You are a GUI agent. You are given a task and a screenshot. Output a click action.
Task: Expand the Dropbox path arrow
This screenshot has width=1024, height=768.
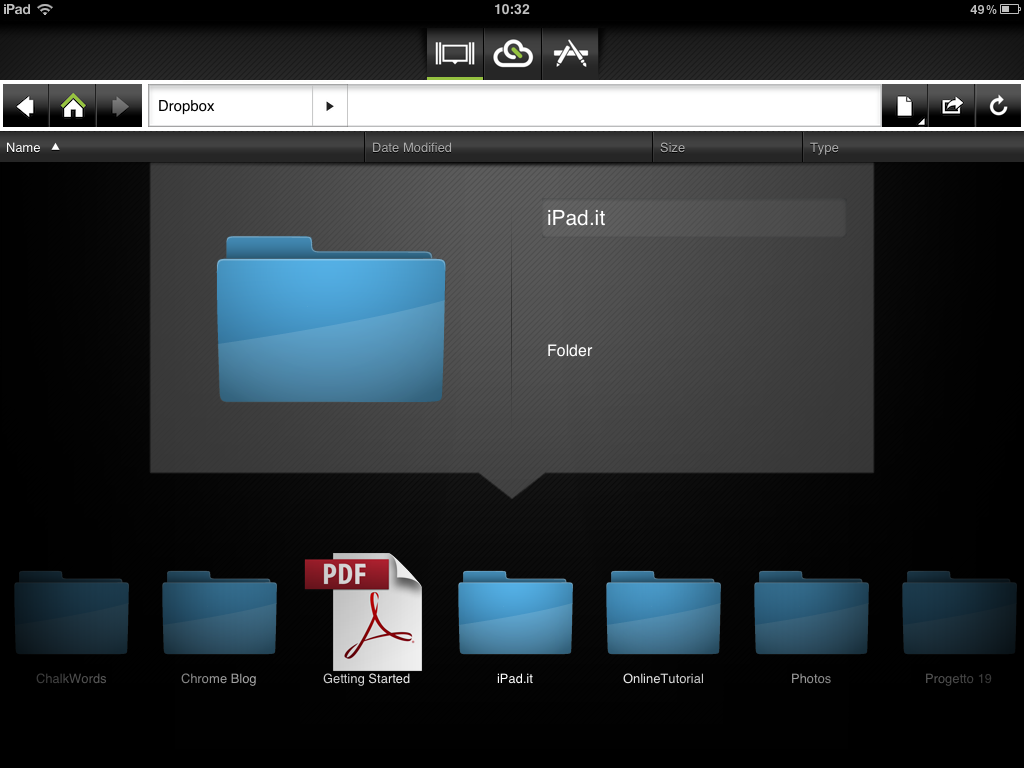point(330,106)
